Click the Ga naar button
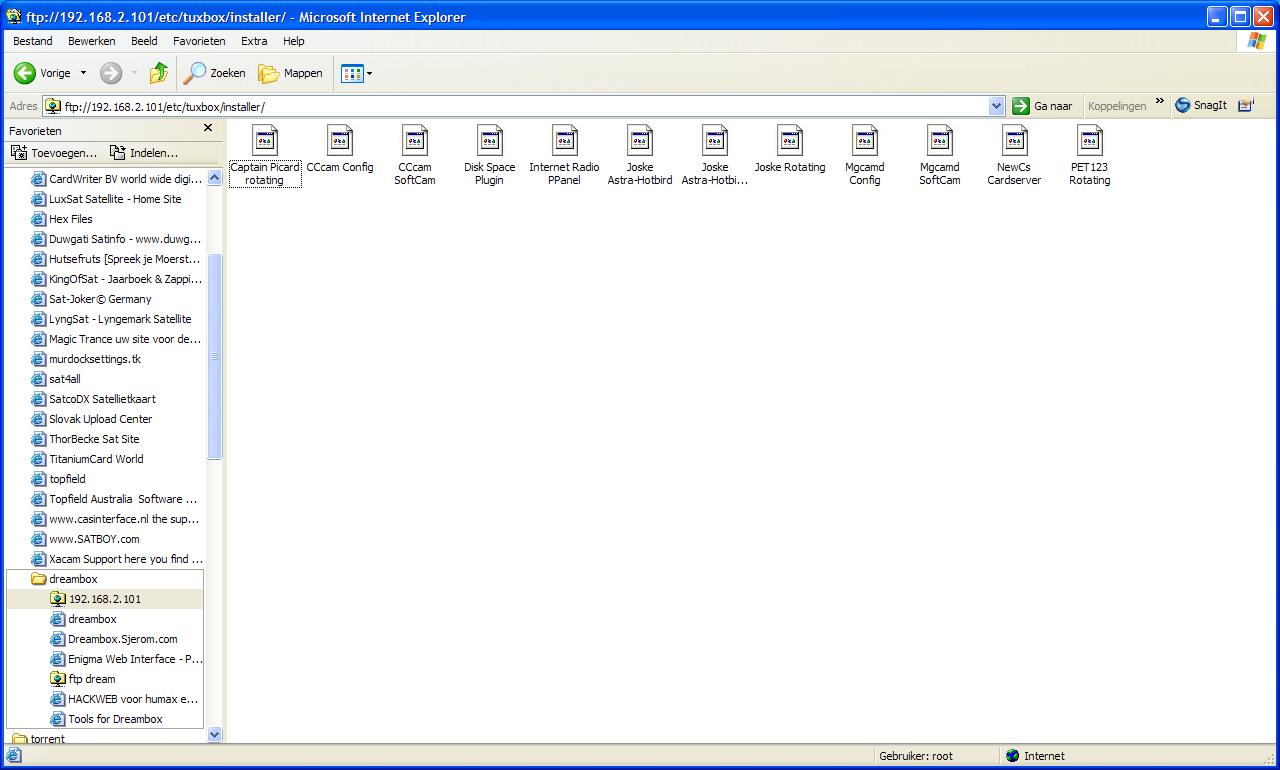The width and height of the screenshot is (1280, 770). 1042,106
